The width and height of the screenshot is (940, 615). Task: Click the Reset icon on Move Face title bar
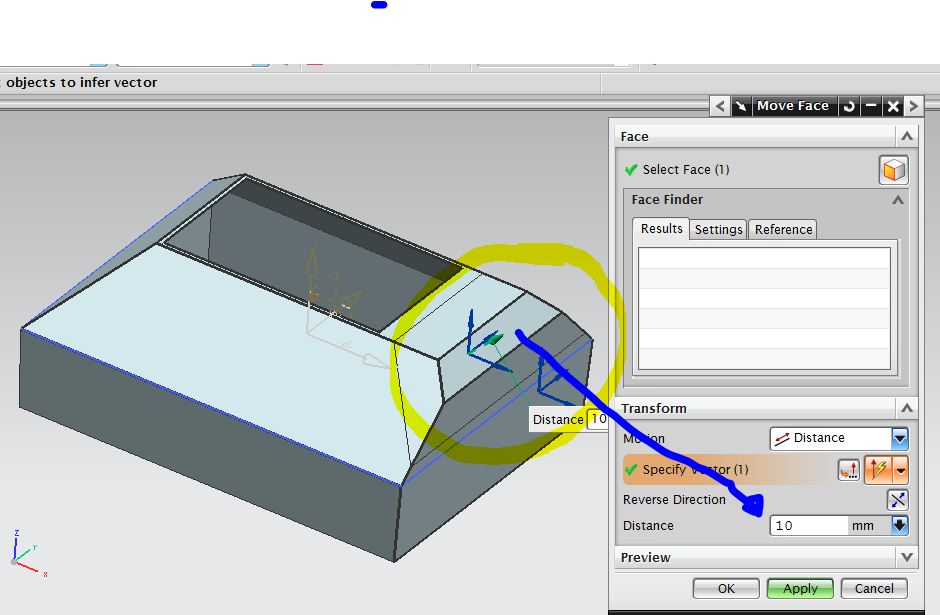(x=848, y=106)
